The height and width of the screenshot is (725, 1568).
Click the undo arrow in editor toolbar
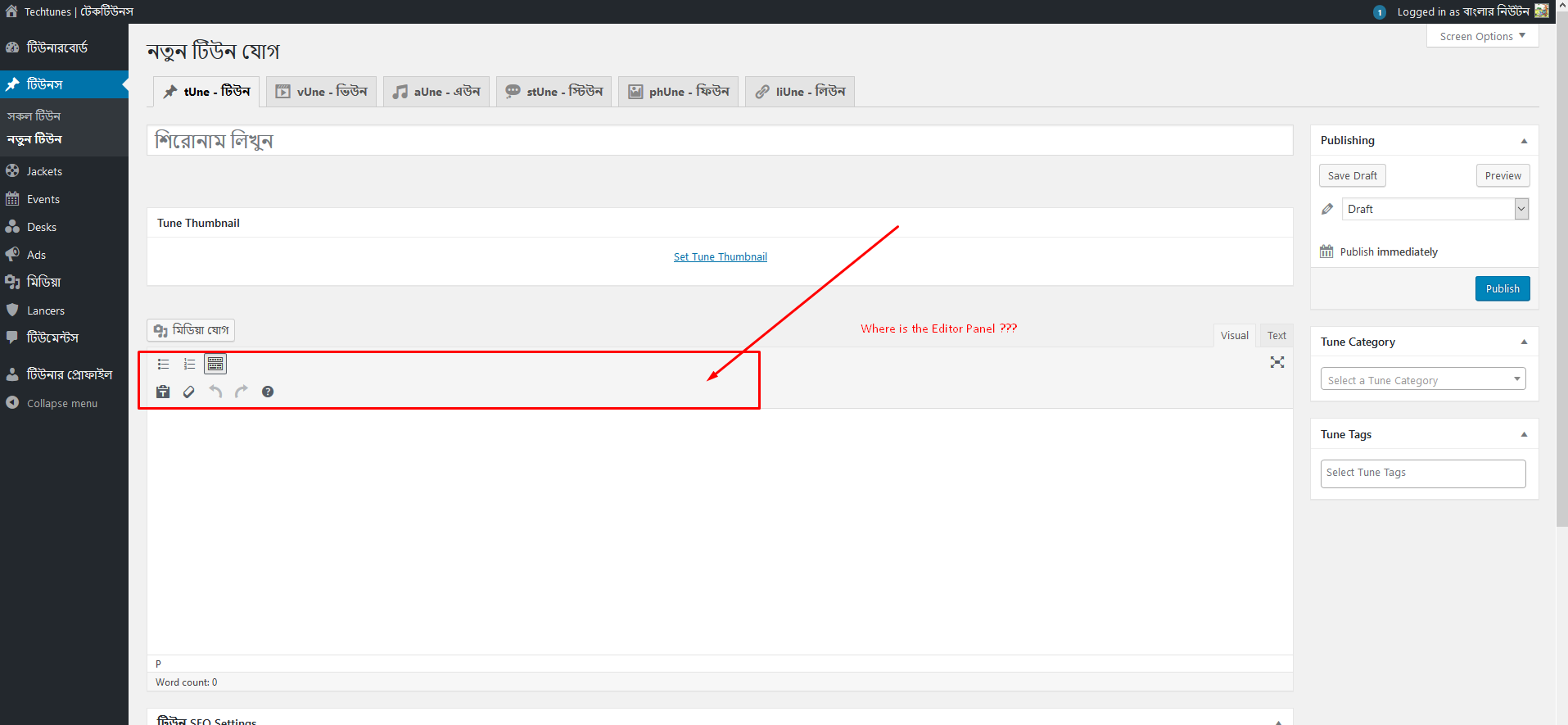pyautogui.click(x=215, y=392)
